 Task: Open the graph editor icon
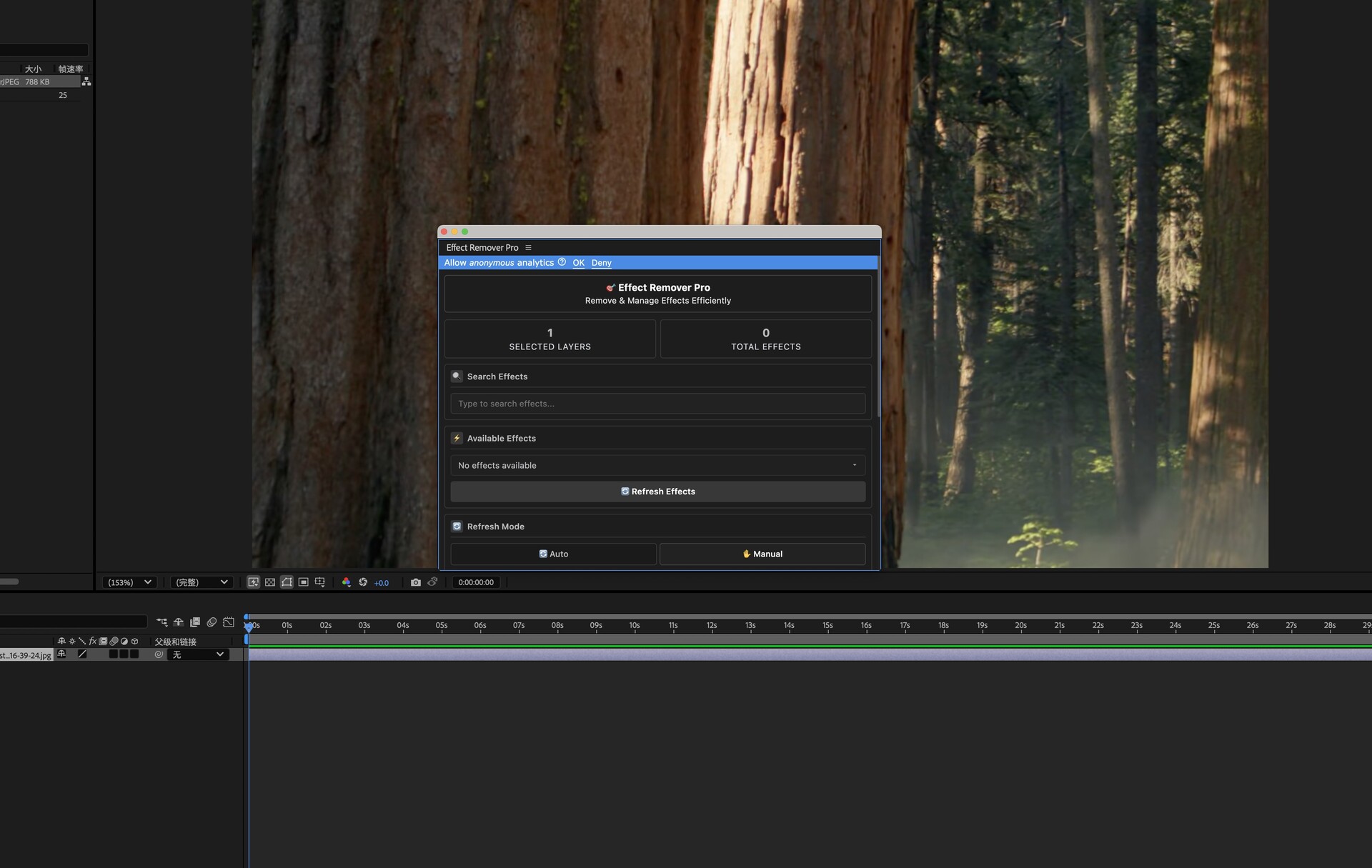pyautogui.click(x=229, y=622)
